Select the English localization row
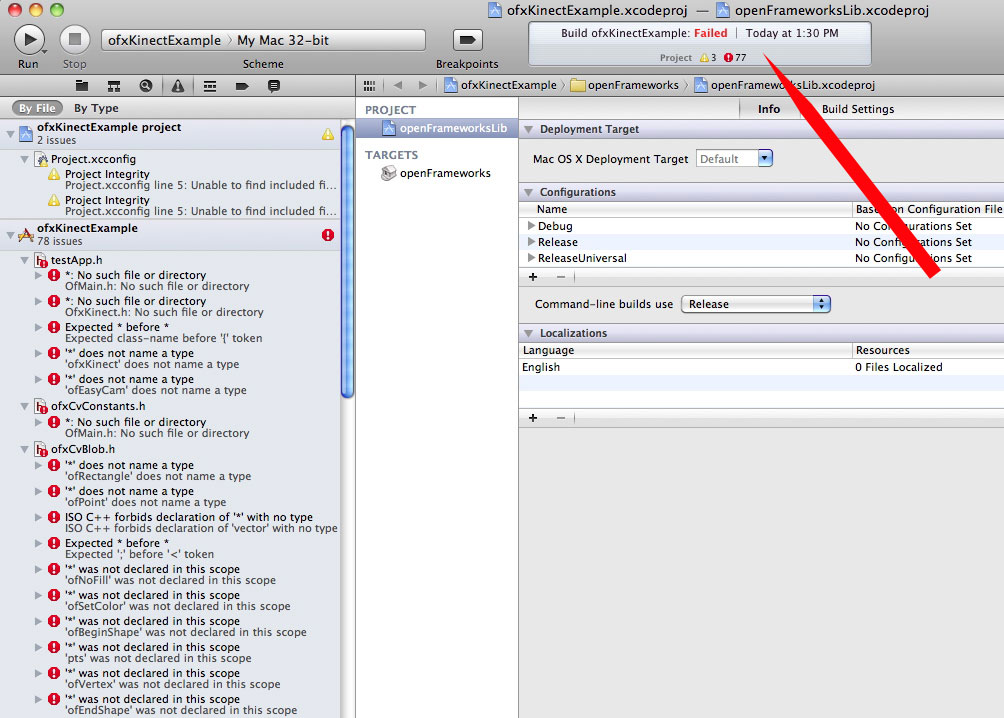 click(x=761, y=367)
